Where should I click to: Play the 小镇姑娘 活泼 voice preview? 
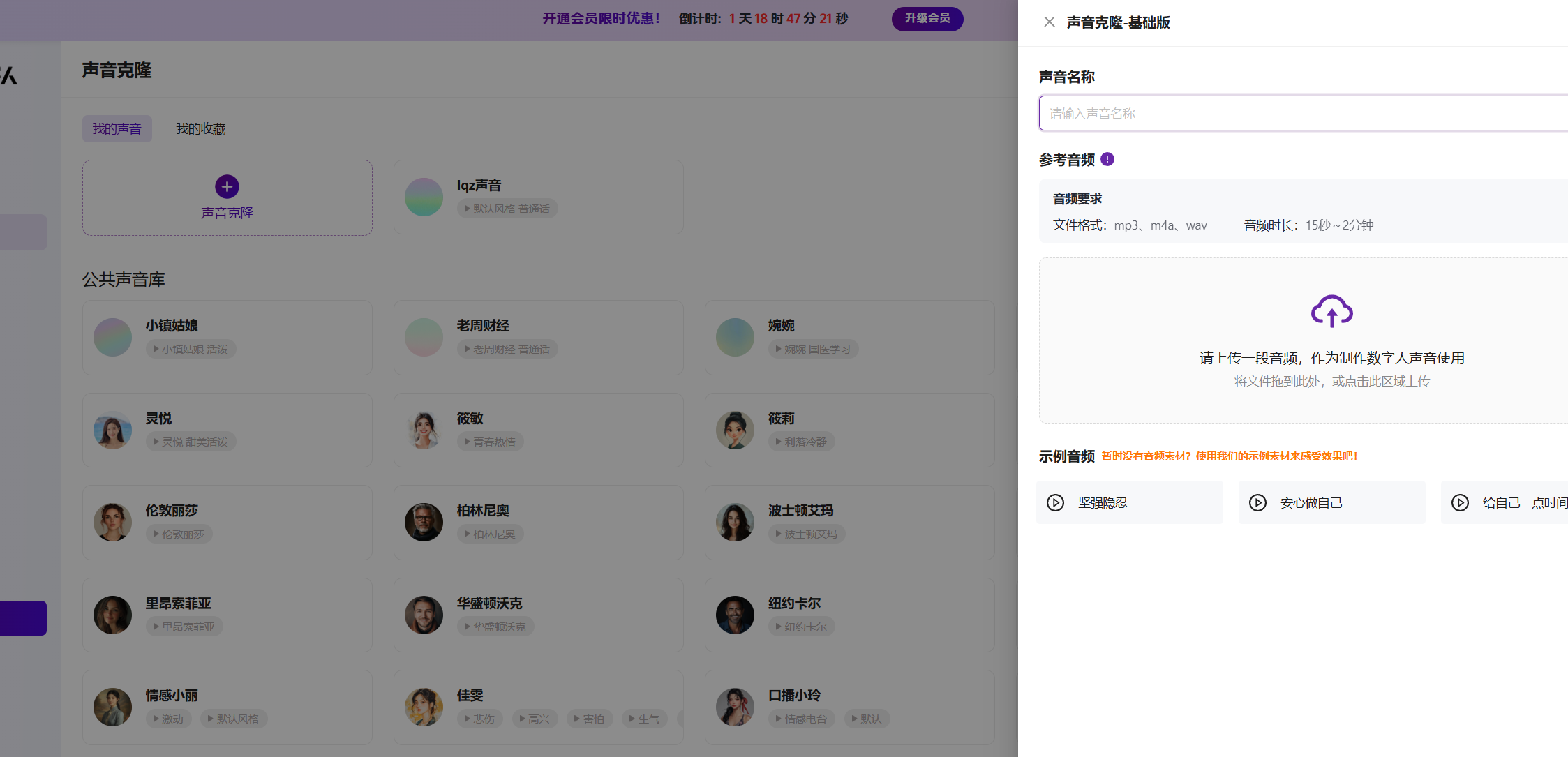click(191, 349)
